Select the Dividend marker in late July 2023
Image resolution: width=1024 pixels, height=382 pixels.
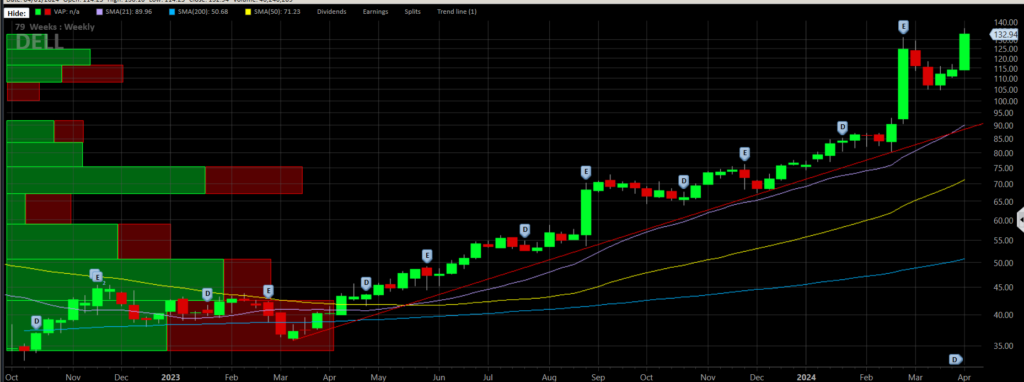pos(524,229)
